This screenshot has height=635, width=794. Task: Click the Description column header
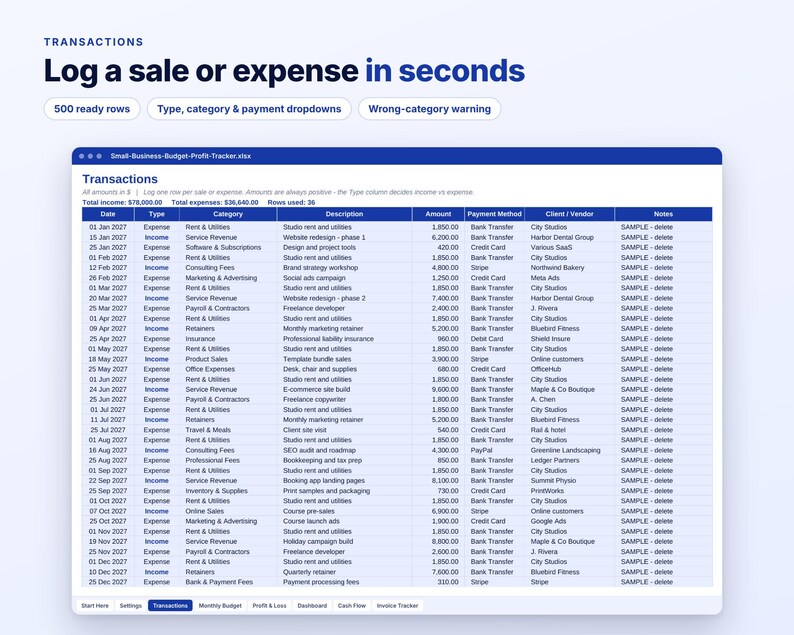pyautogui.click(x=344, y=214)
